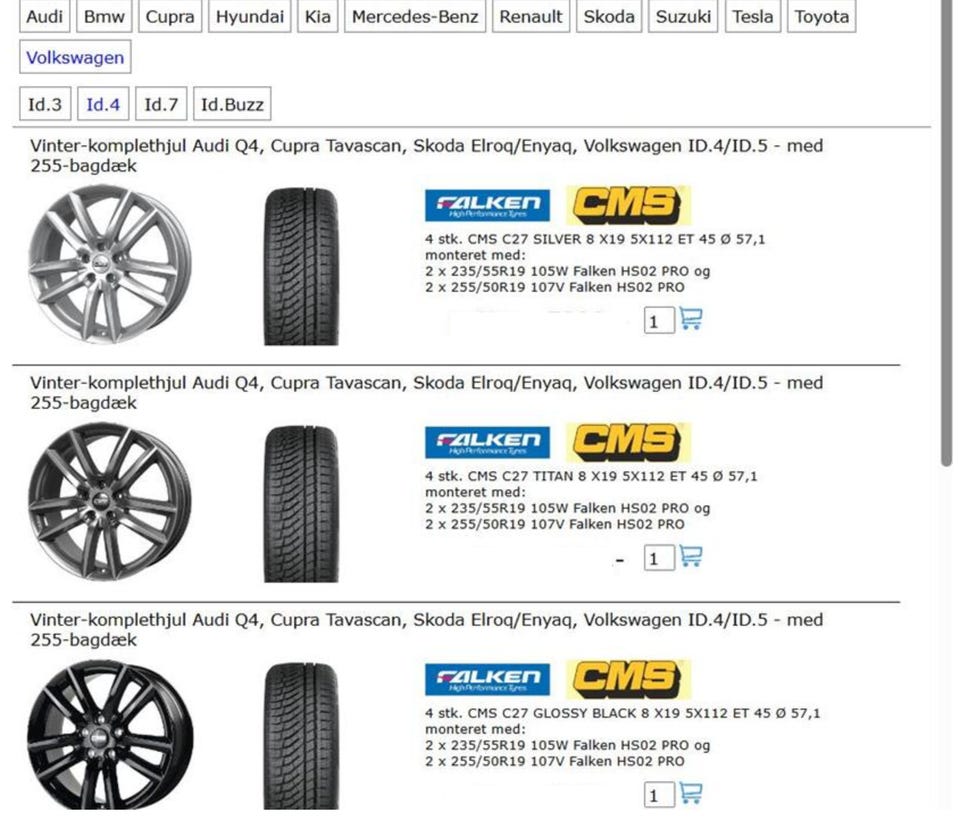
Task: View the glossy black wheel thumbnail
Action: pos(109,735)
